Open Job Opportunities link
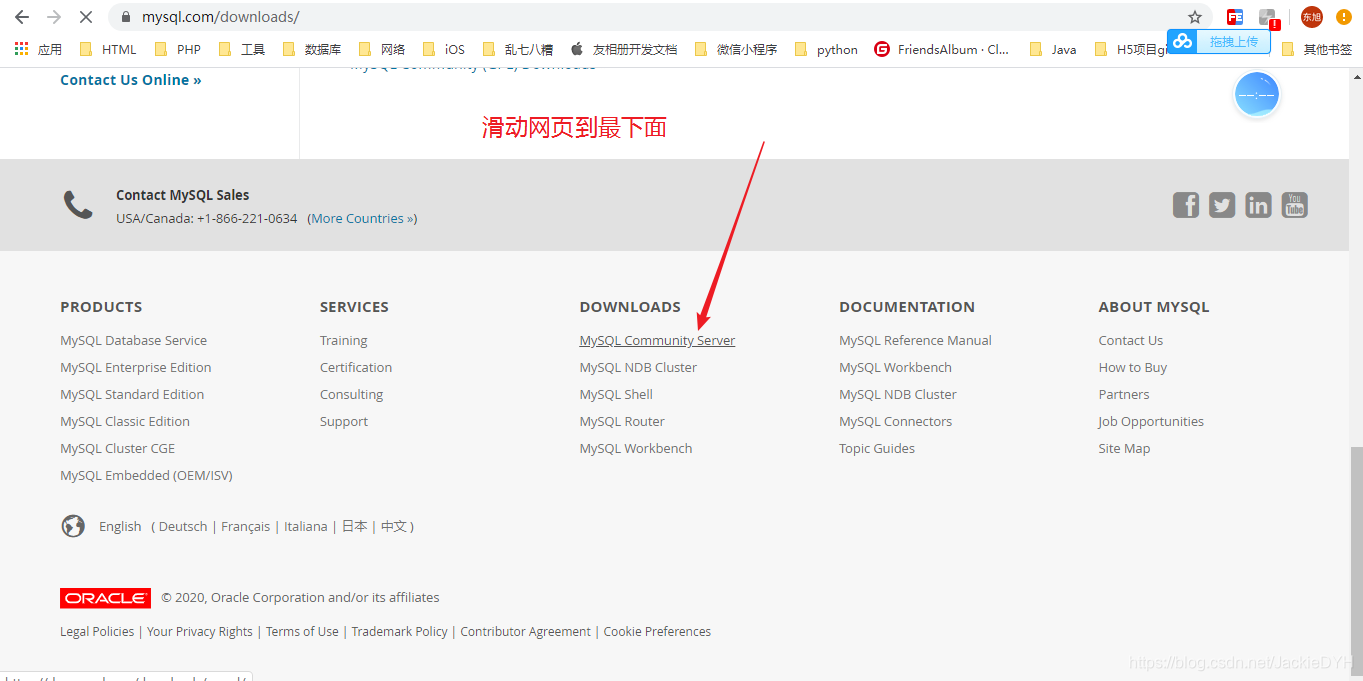This screenshot has height=681, width=1363. 1151,421
